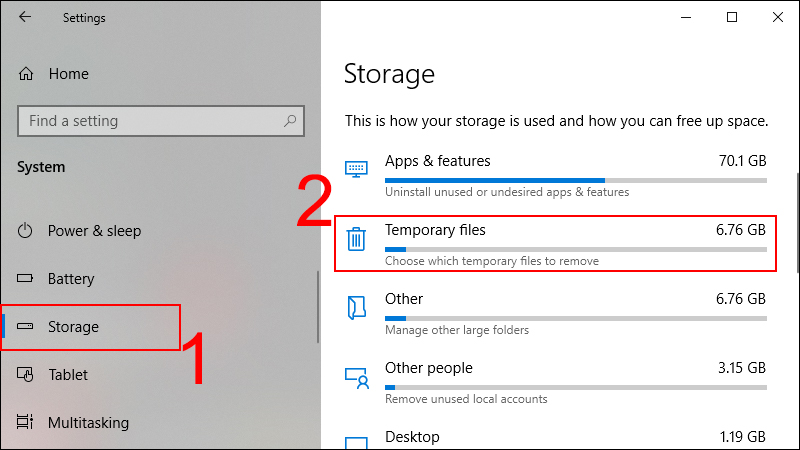This screenshot has height=450, width=800.
Task: Open Desktop storage category
Action: tap(555, 439)
